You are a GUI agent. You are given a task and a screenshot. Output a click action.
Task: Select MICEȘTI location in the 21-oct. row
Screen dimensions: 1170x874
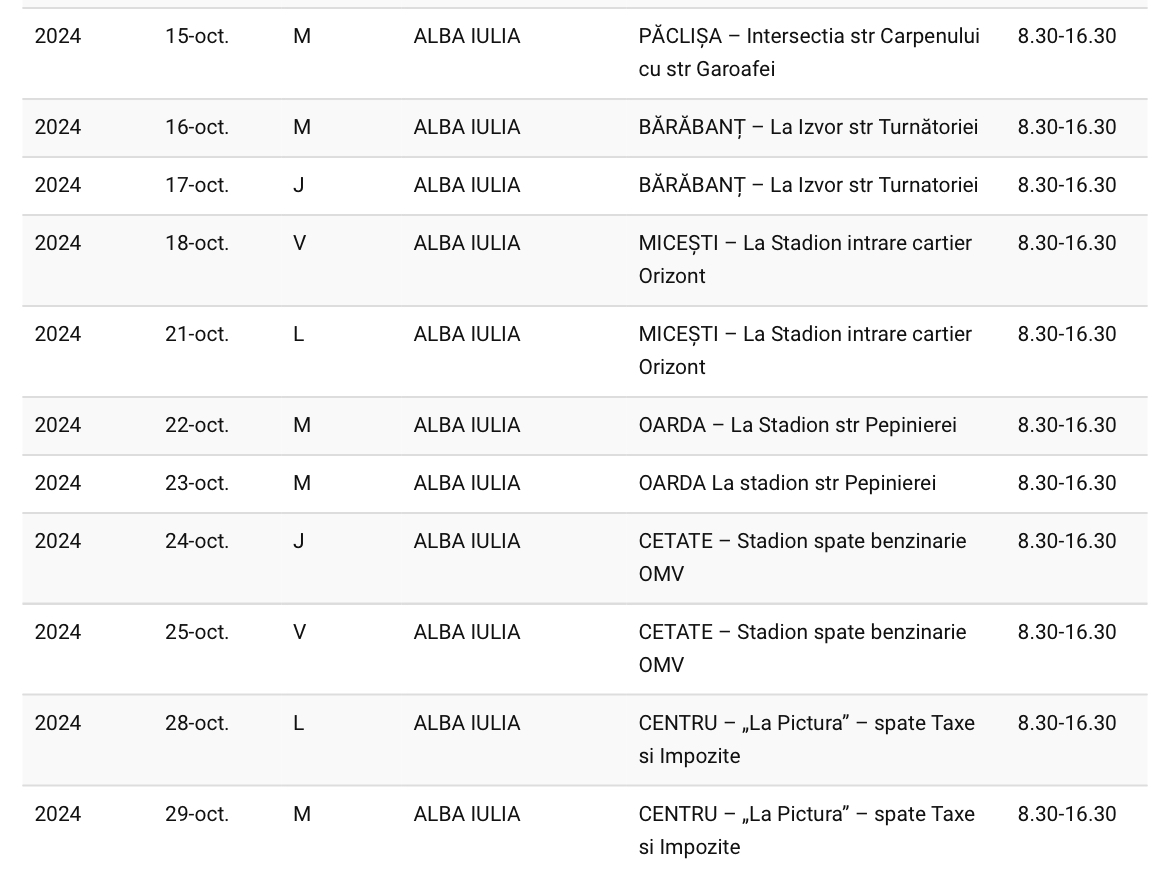click(x=805, y=351)
